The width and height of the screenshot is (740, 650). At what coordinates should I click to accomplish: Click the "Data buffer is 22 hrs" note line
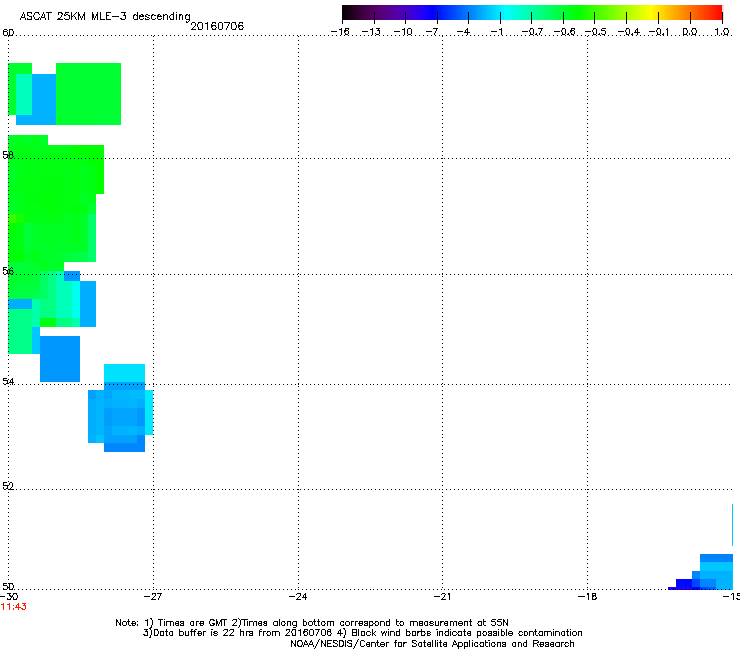point(362,633)
